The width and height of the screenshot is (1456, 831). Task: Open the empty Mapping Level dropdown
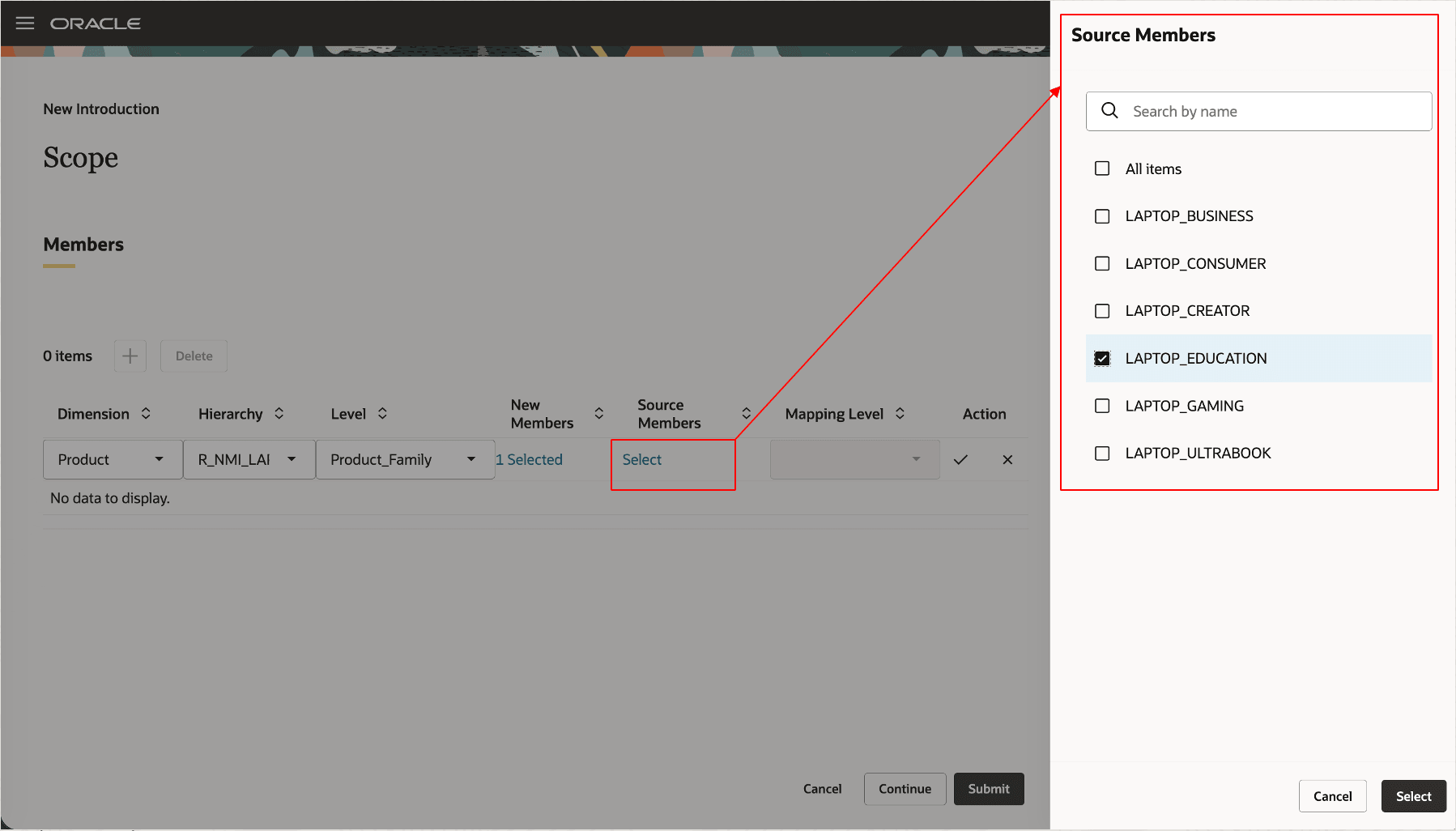pos(854,459)
